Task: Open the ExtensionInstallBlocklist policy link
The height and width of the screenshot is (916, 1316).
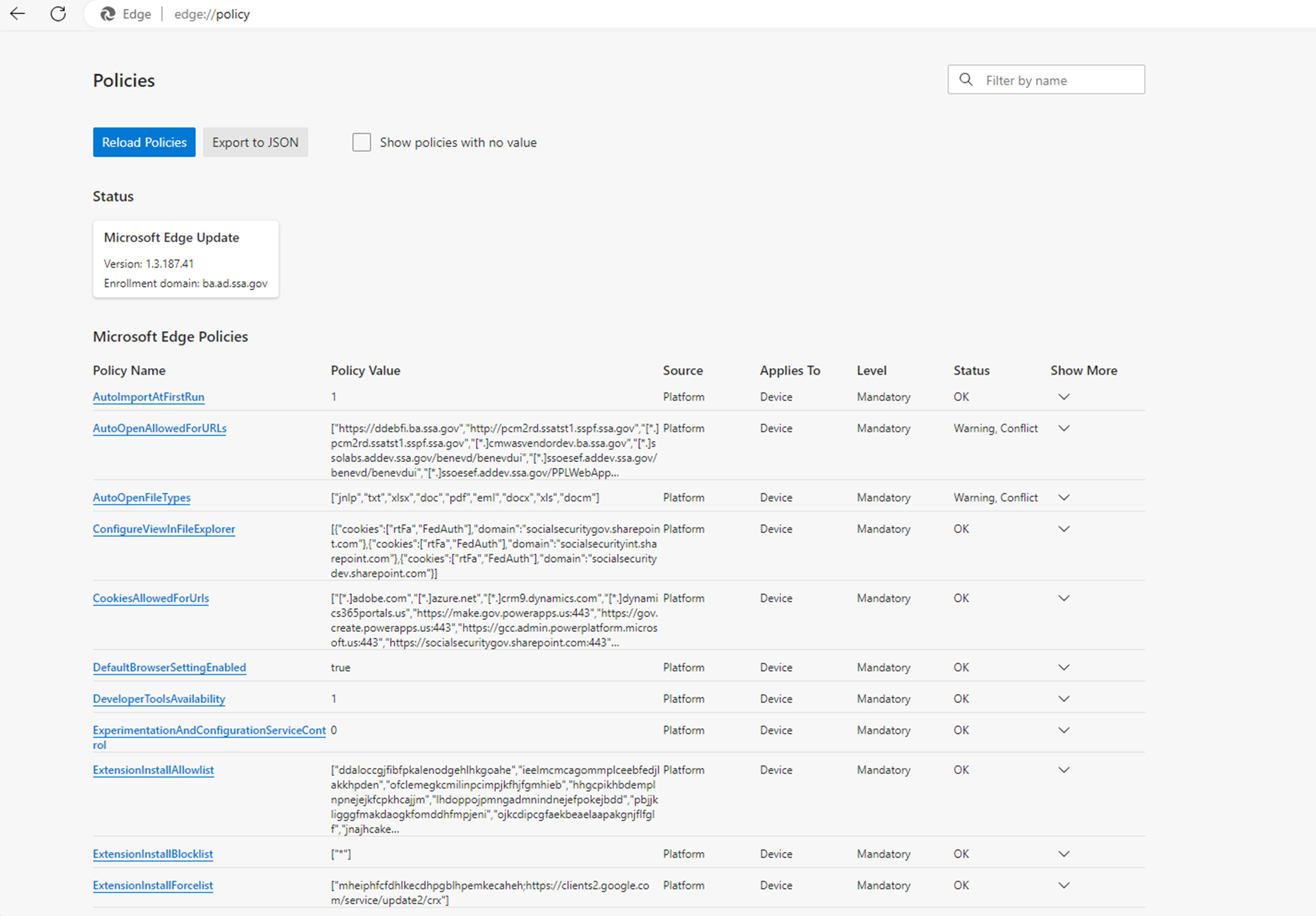Action: (x=152, y=853)
